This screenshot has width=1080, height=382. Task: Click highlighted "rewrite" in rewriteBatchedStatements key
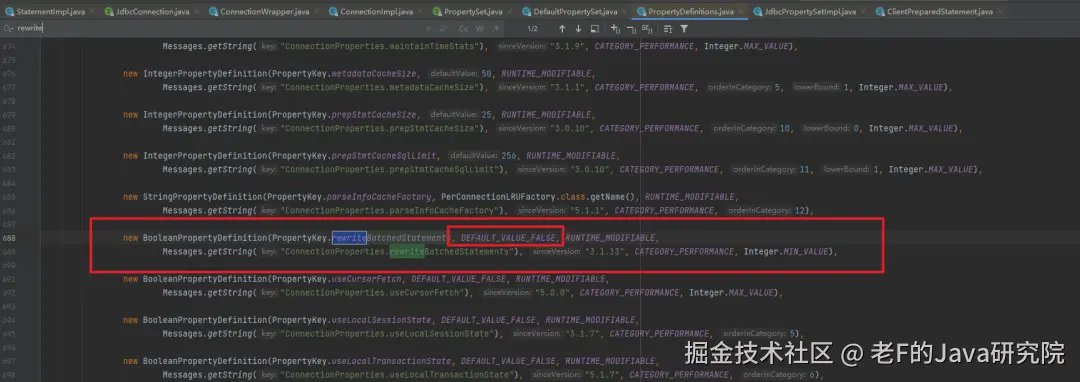pos(349,238)
